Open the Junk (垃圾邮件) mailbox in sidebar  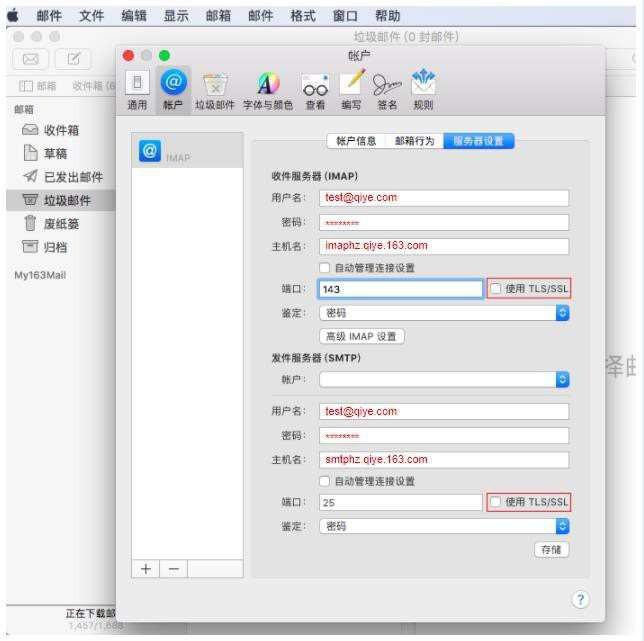tap(60, 200)
